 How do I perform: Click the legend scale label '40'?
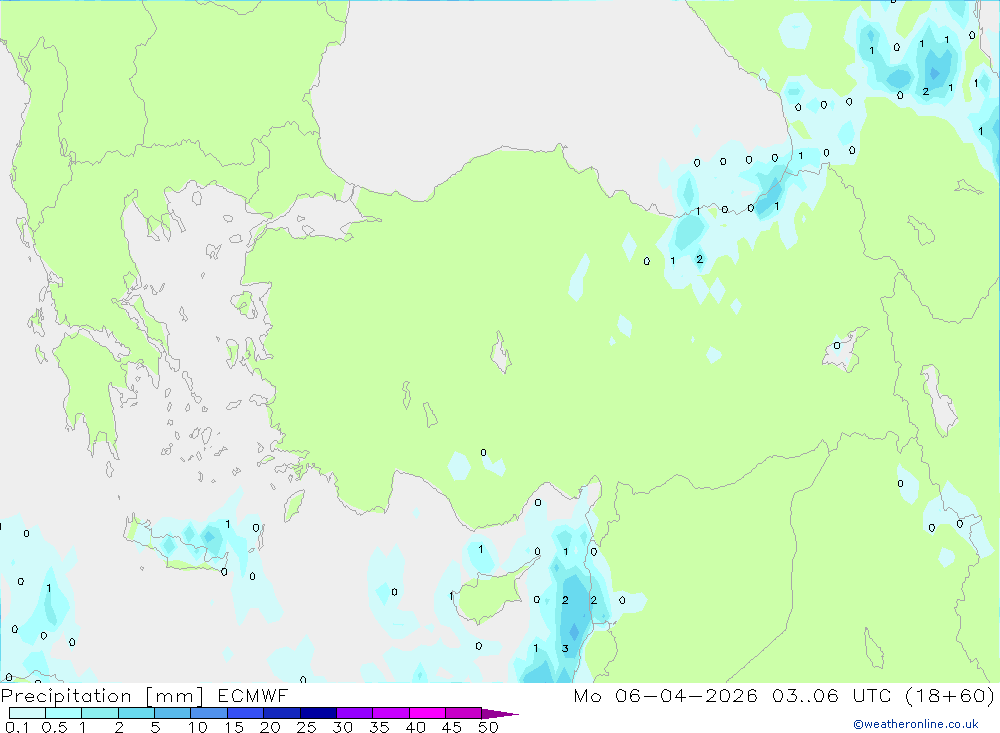415,727
